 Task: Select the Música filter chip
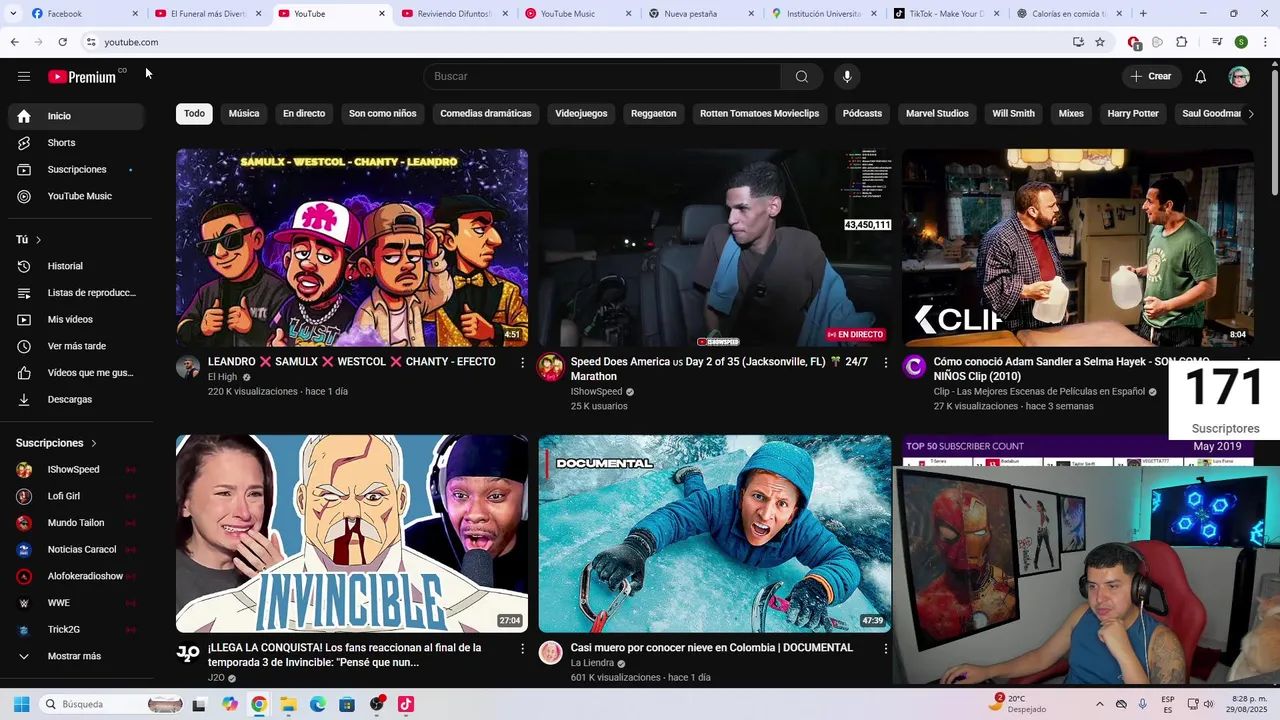244,114
